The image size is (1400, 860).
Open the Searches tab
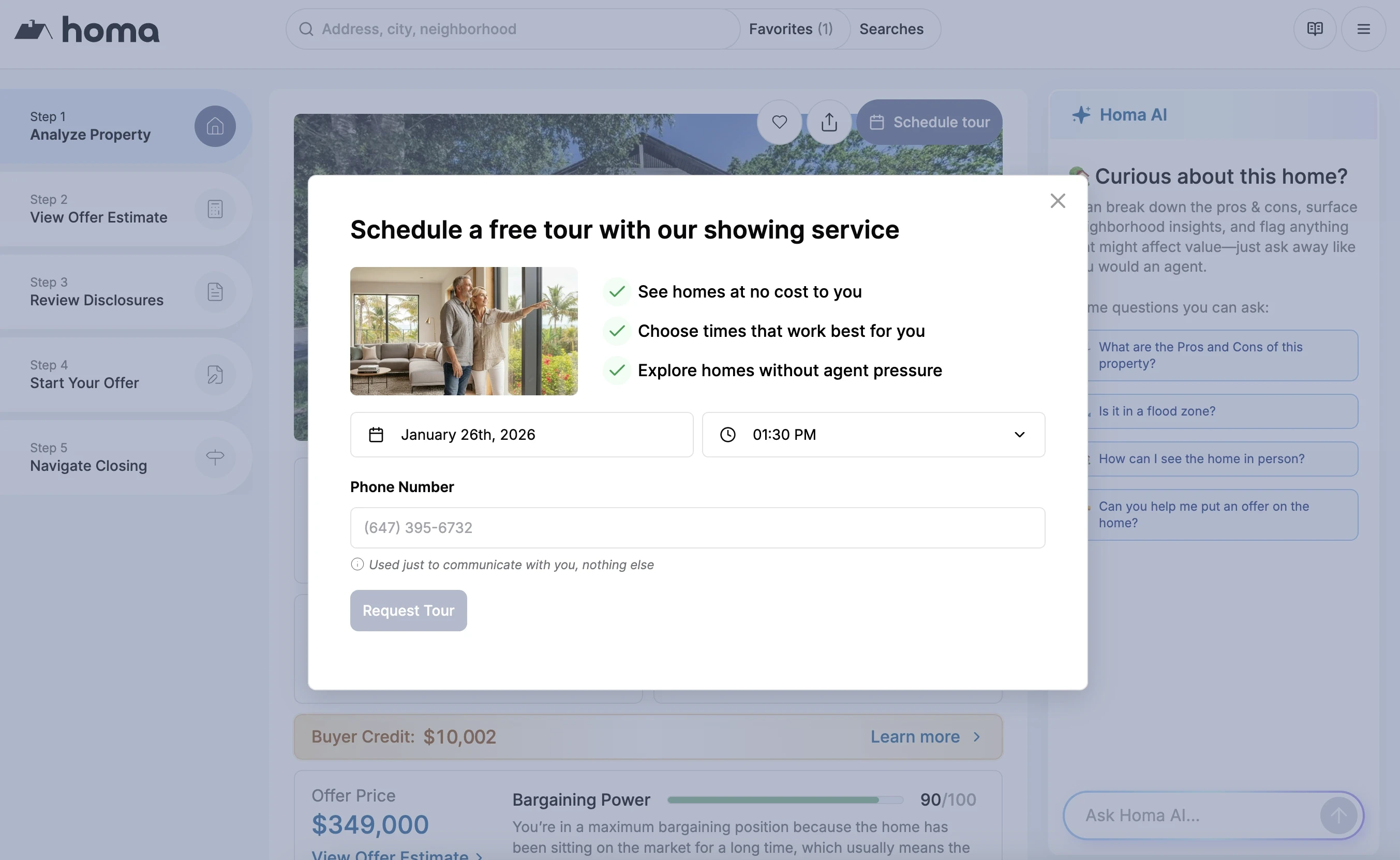[x=891, y=29]
